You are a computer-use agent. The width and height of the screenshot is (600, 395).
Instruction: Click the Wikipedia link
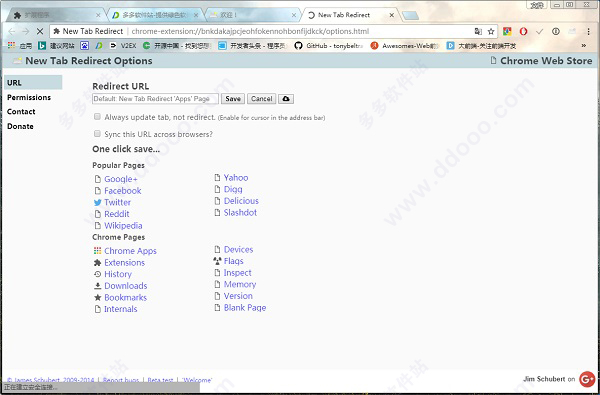coord(123,226)
